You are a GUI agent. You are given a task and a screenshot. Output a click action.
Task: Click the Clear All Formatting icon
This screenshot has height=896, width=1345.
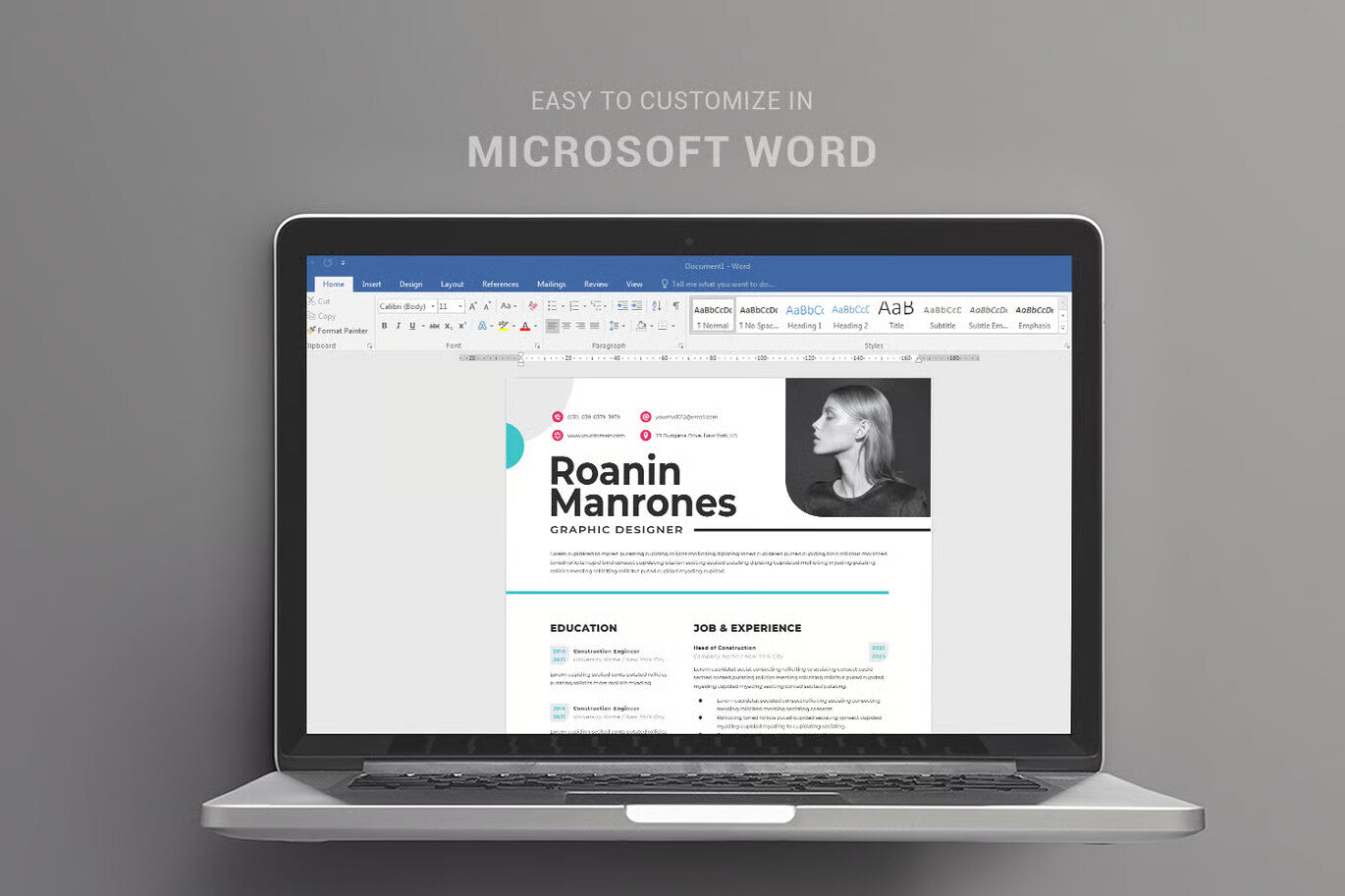coord(533,306)
